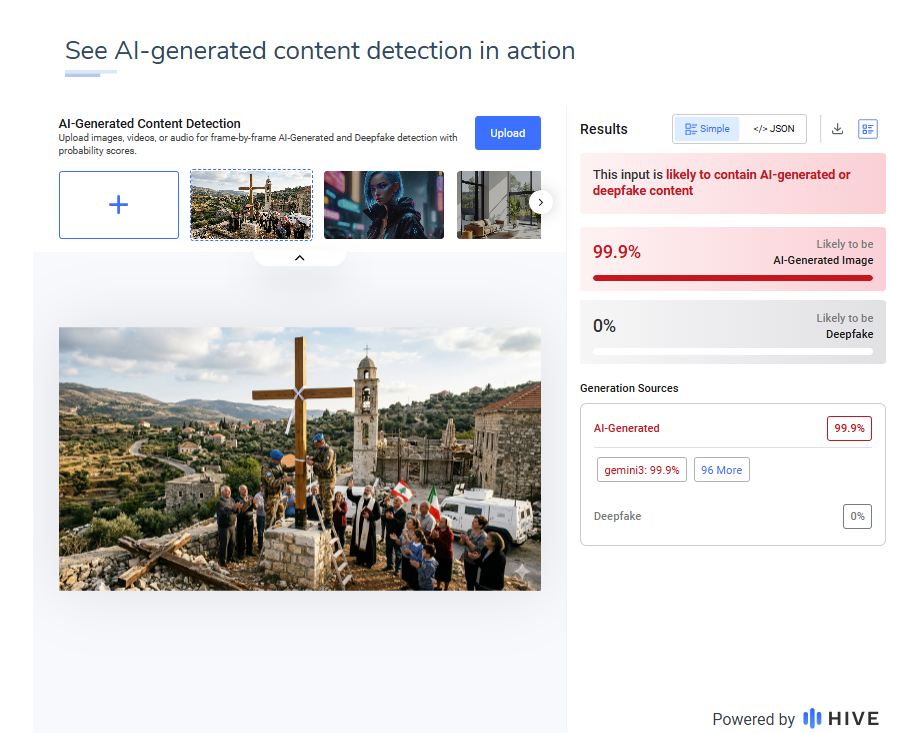Choose the cyberpunk woman sample thumbnail
The width and height of the screenshot is (917, 733).
[x=384, y=205]
